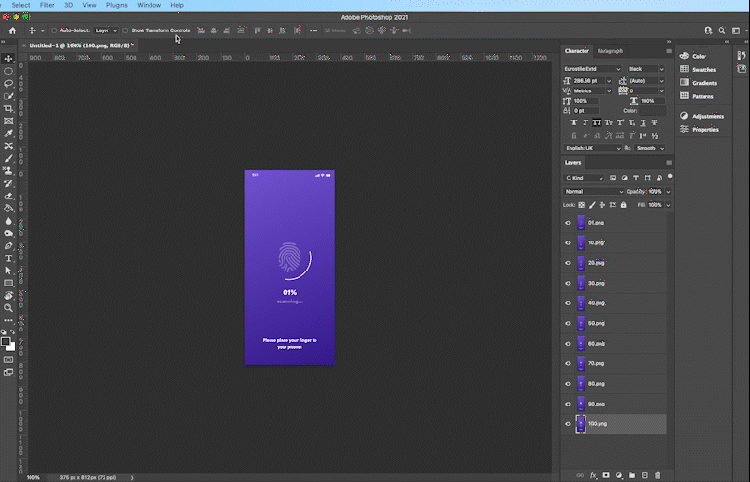Screen dimensions: 750x482
Task: Click the All Caps style button
Action: [x=597, y=123]
